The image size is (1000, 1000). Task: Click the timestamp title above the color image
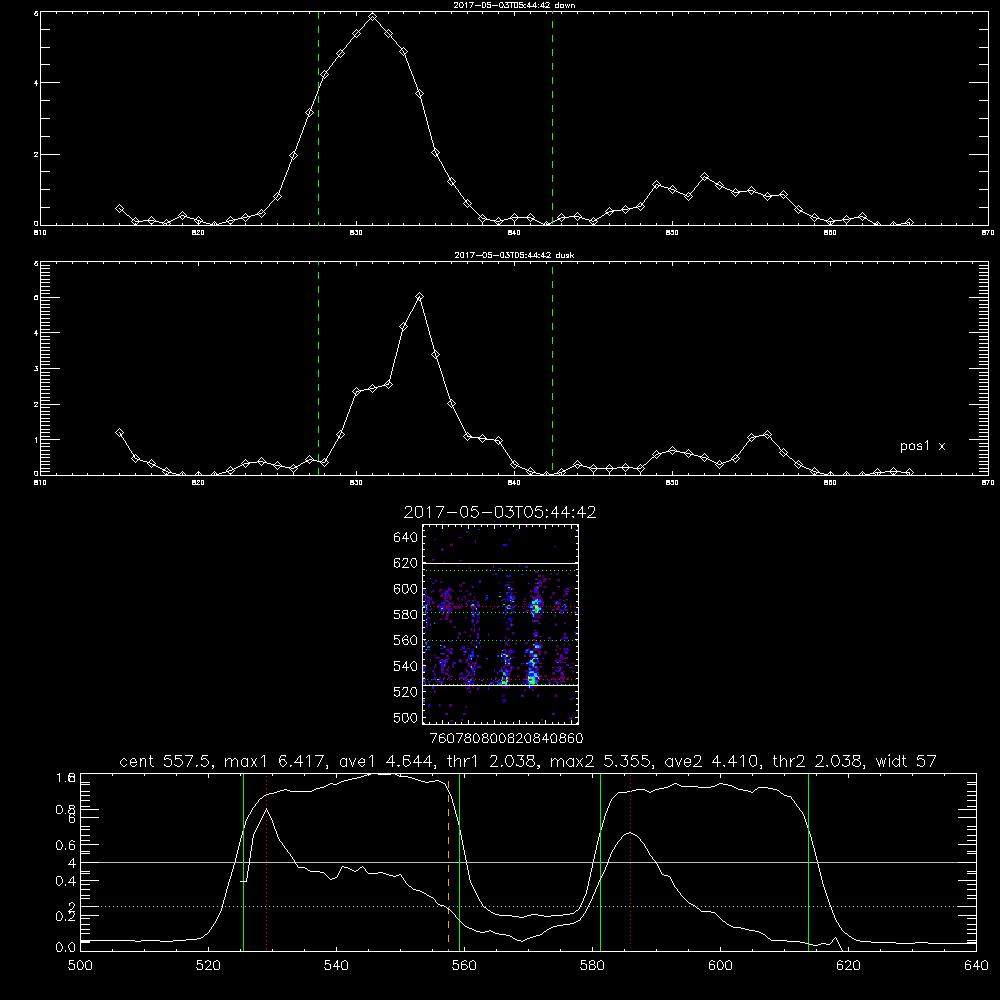click(x=500, y=512)
